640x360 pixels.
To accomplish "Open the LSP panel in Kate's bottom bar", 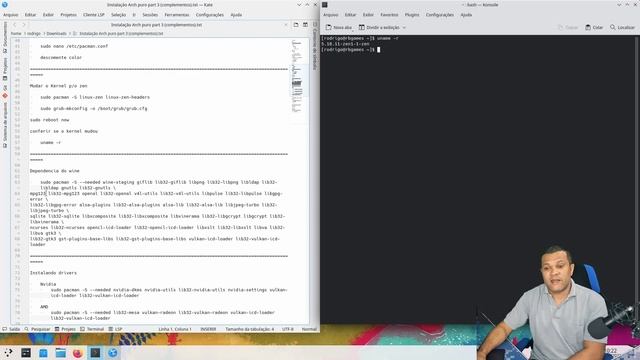I will tap(116, 329).
